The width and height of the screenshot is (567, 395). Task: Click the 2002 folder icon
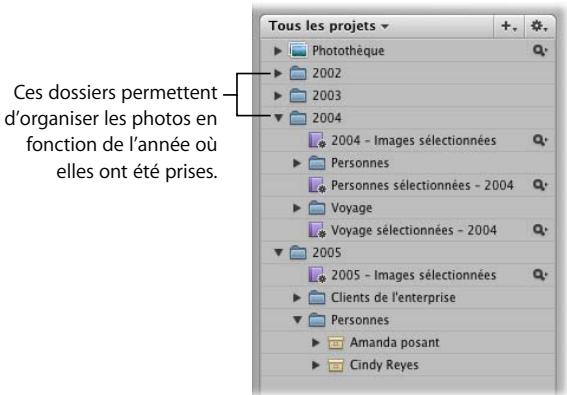[298, 73]
